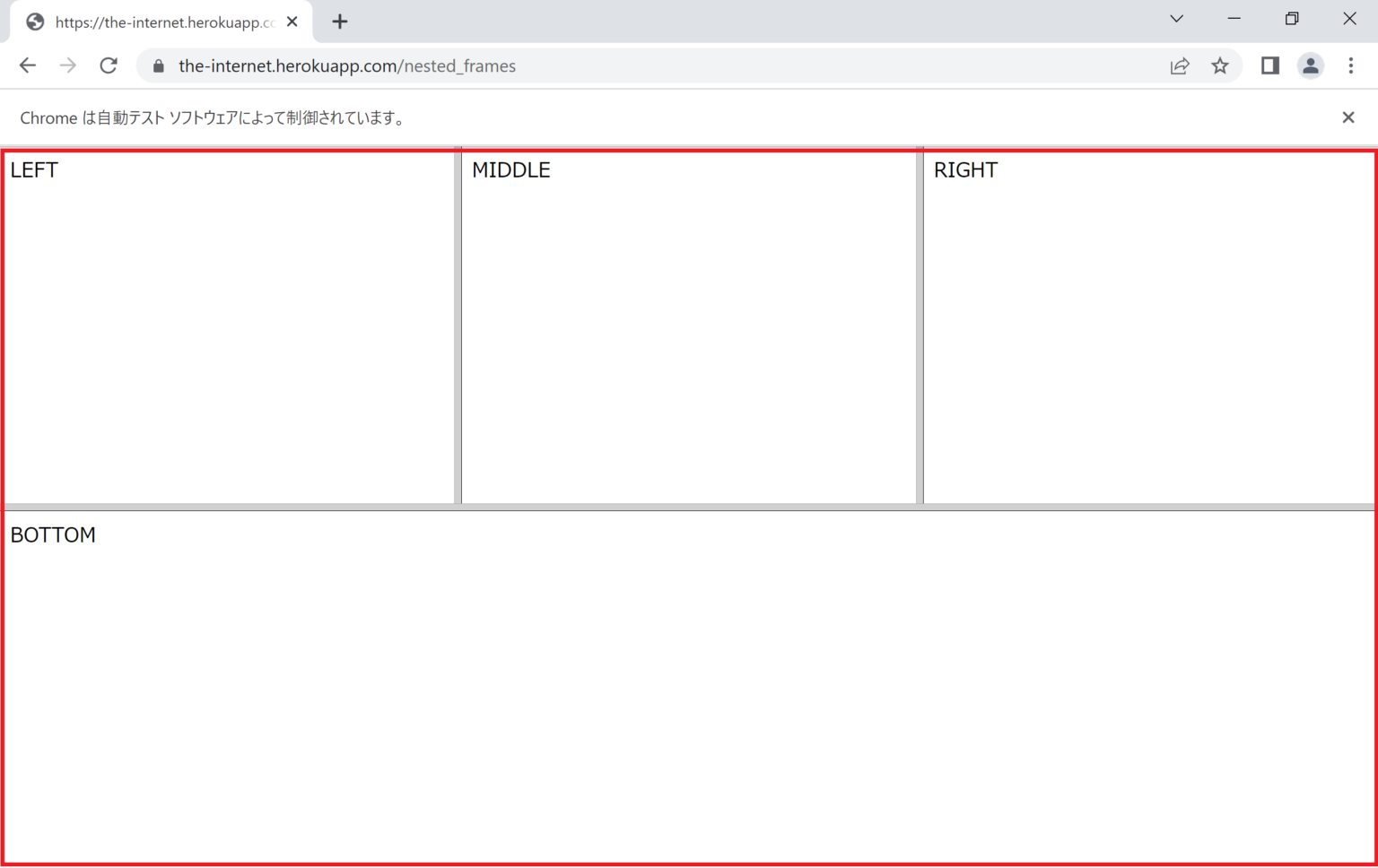Select the LEFT frame text
Screen dimensions: 1378x868
tap(33, 169)
